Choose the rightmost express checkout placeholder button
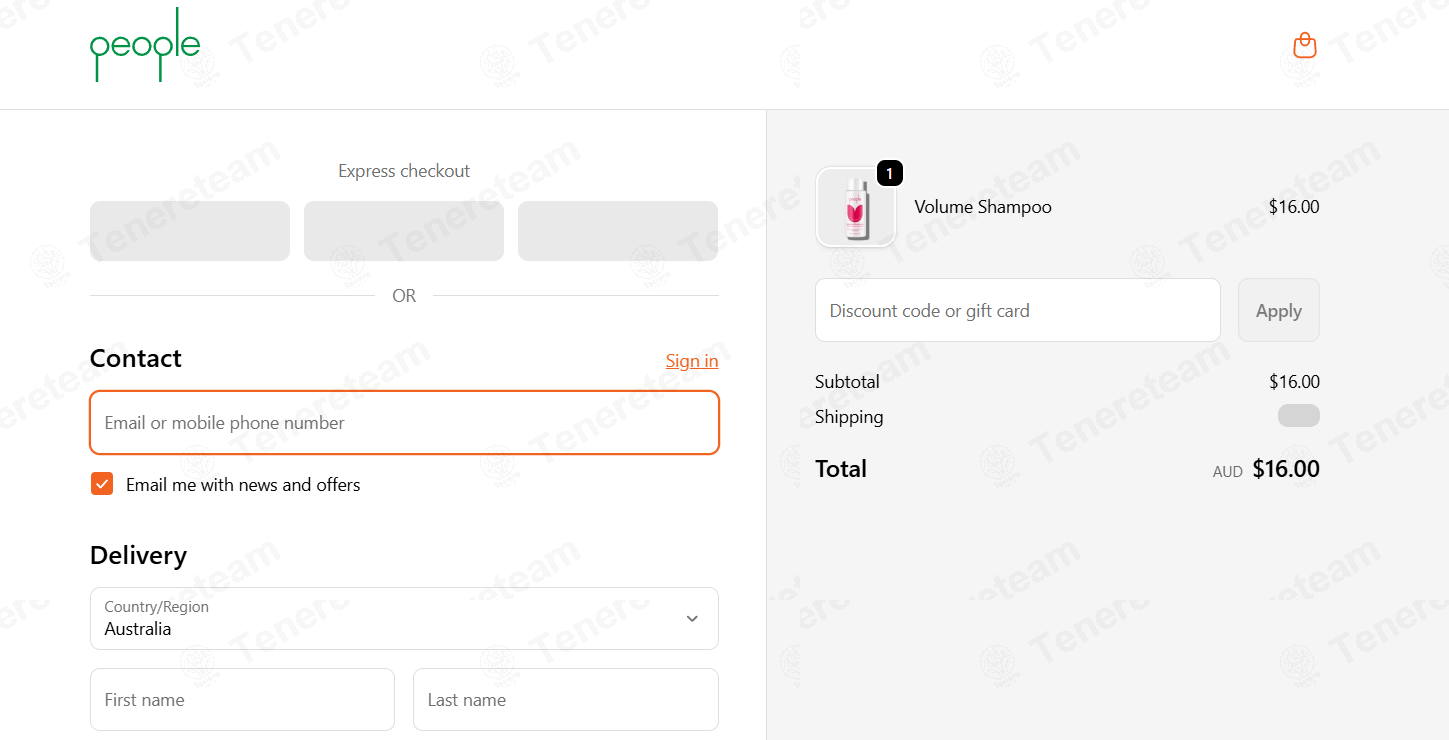The image size is (1449, 740). pos(618,231)
